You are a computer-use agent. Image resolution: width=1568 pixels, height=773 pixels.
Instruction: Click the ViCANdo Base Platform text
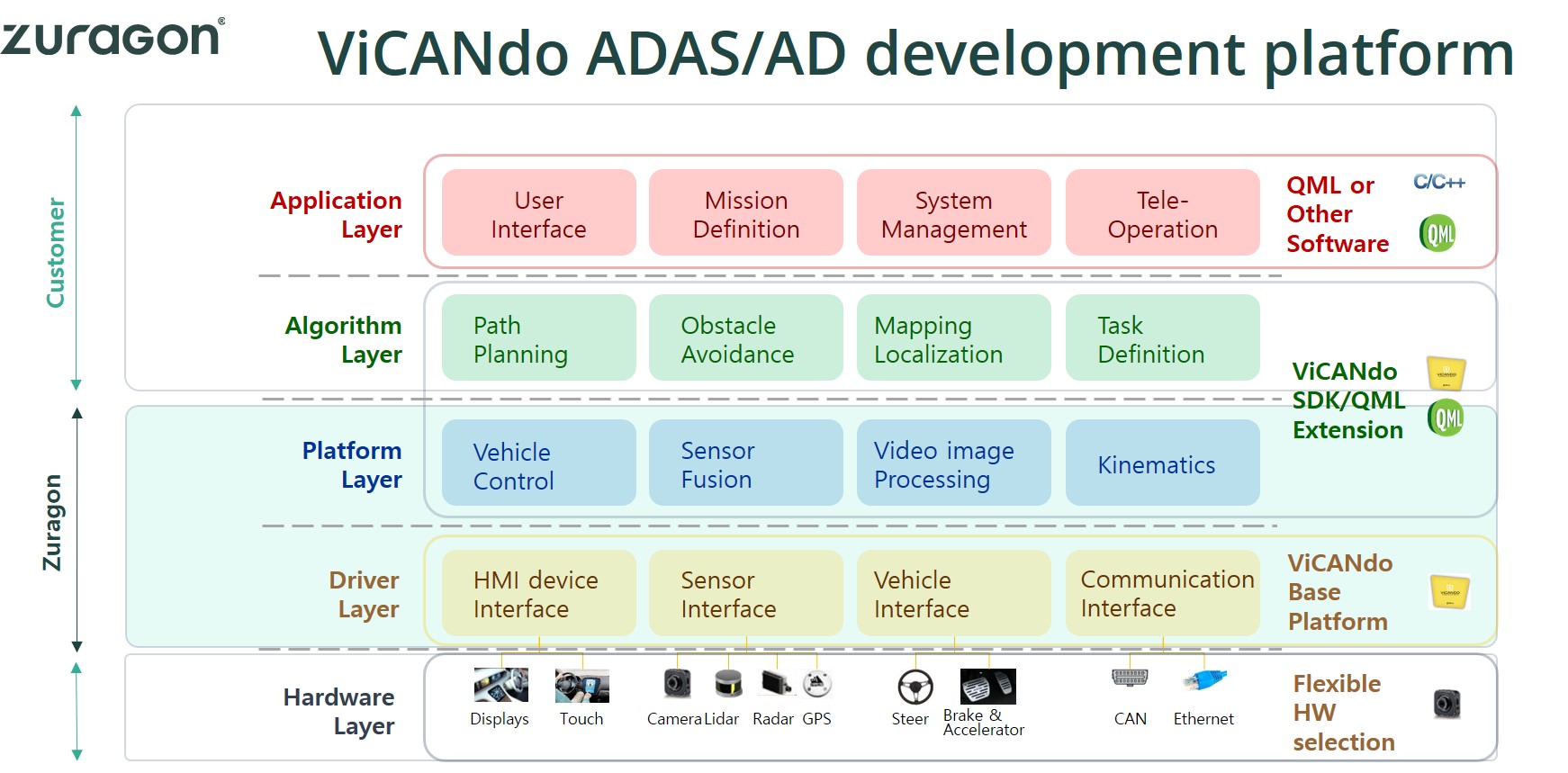(1340, 592)
